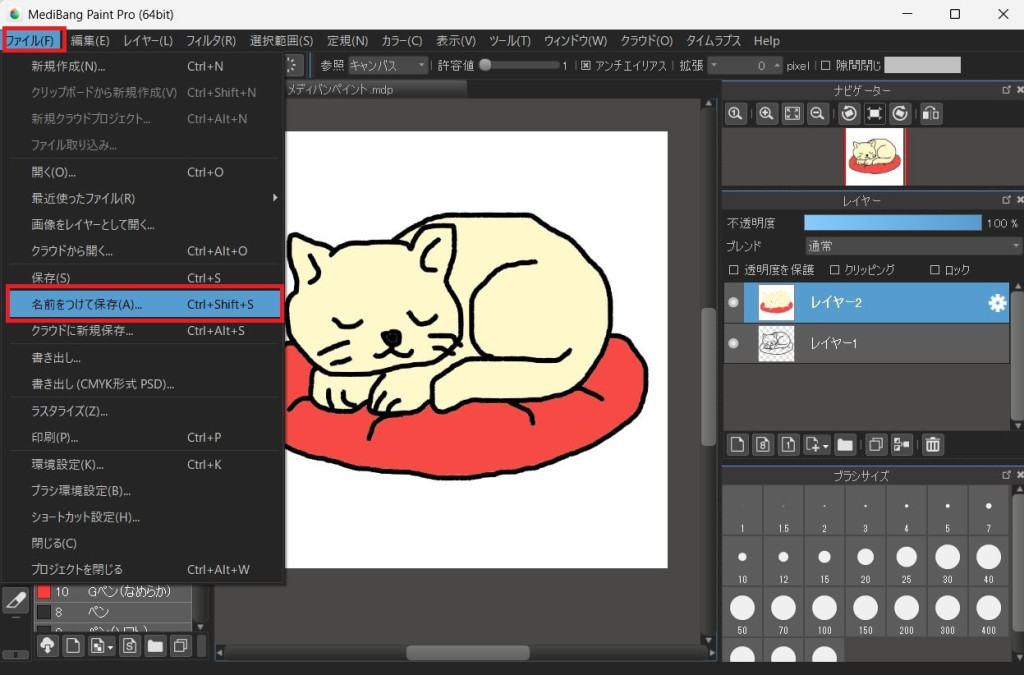Viewport: 1024px width, 675px height.
Task: Add a new 8-bit layer
Action: [x=763, y=445]
